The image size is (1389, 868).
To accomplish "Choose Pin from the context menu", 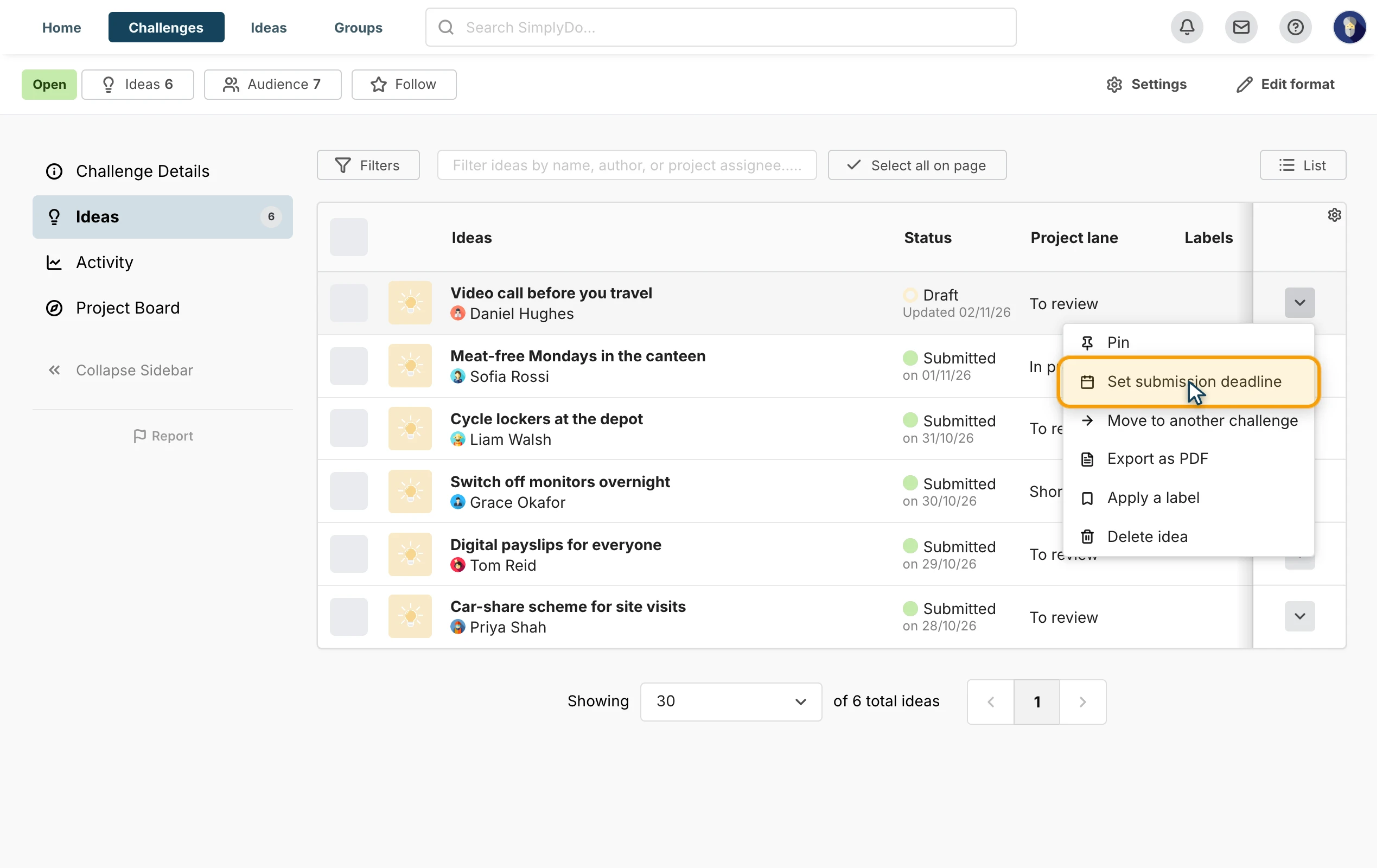I will 1188,343.
